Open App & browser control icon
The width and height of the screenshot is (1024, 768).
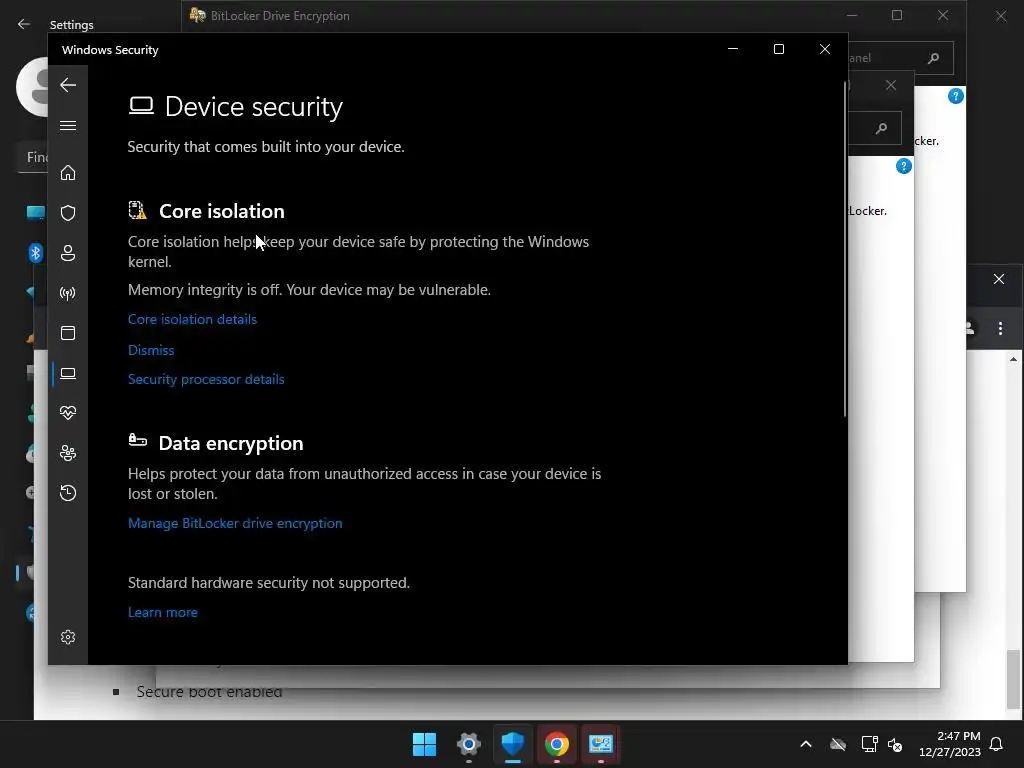coord(68,333)
